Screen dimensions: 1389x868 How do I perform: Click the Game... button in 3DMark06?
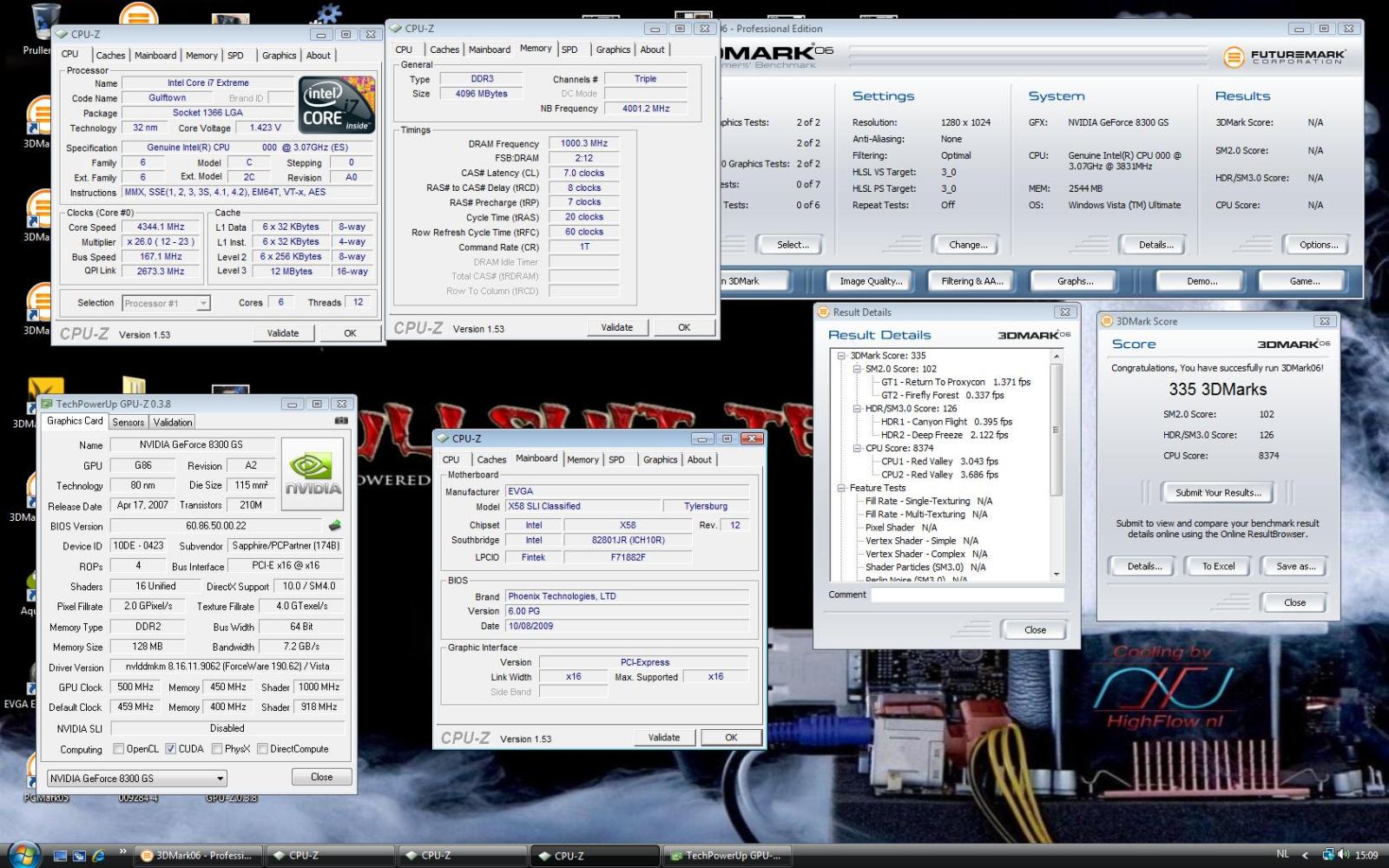[x=1304, y=281]
